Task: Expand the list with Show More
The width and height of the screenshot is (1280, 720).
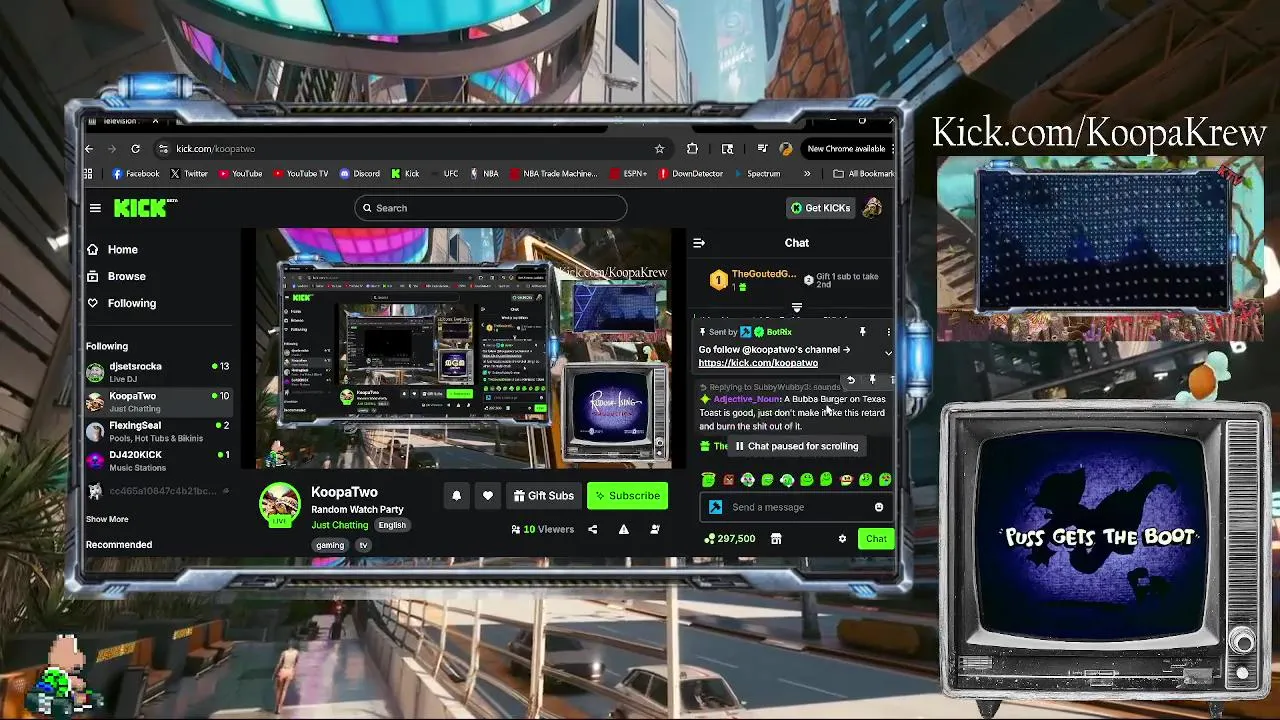Action: 107,519
